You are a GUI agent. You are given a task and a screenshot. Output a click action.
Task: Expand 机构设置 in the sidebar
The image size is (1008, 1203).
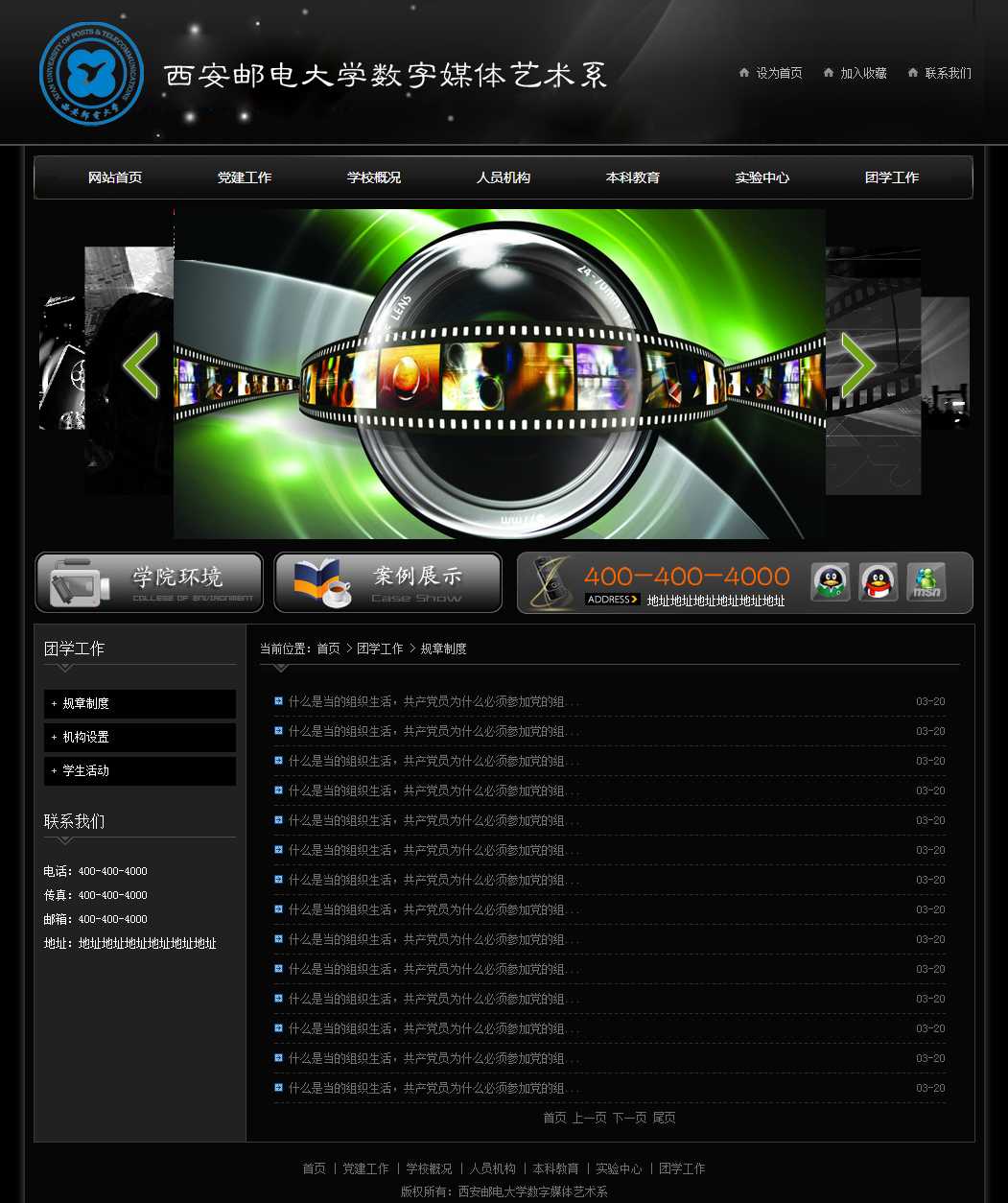[x=140, y=738]
